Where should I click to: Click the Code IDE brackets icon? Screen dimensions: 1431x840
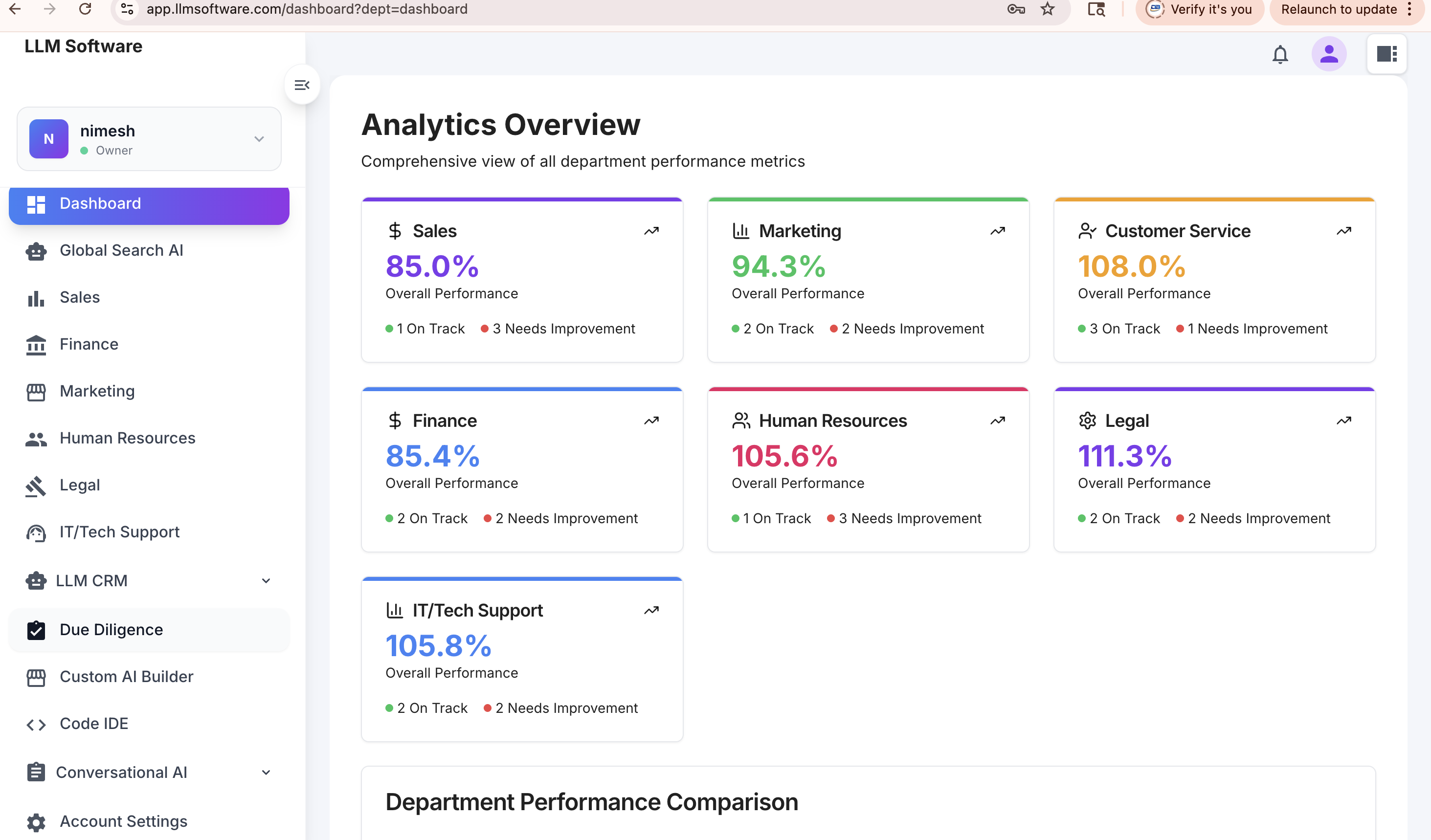click(x=36, y=724)
